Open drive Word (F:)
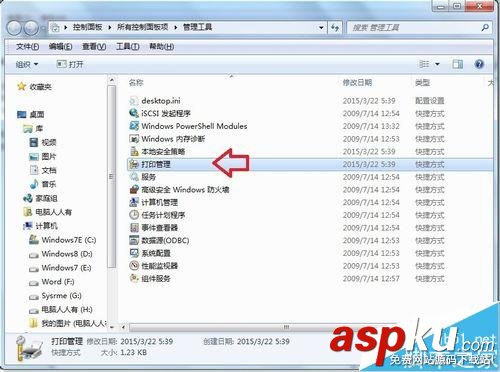This screenshot has width=500, height=372. (52, 282)
